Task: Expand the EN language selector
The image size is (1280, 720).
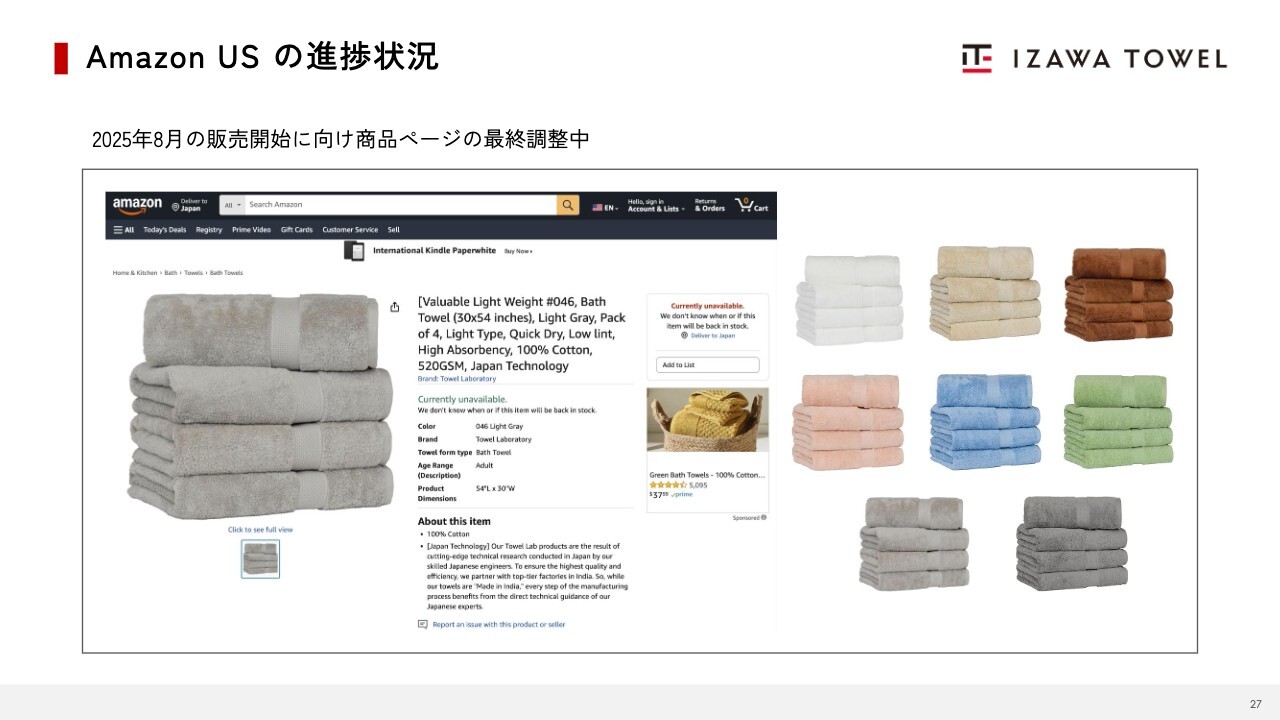Action: coord(605,207)
